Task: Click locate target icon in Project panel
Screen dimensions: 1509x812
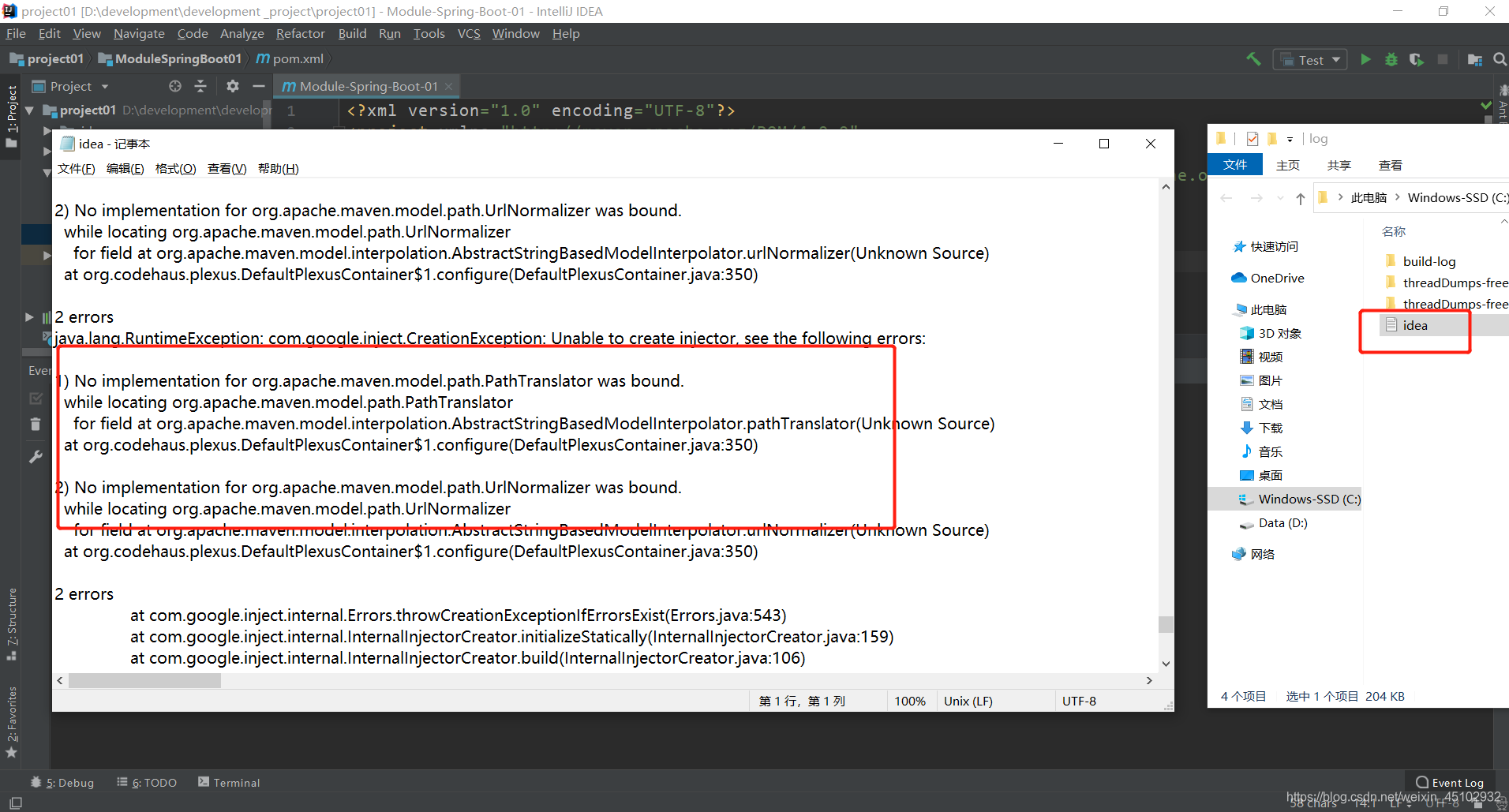Action: (x=175, y=86)
